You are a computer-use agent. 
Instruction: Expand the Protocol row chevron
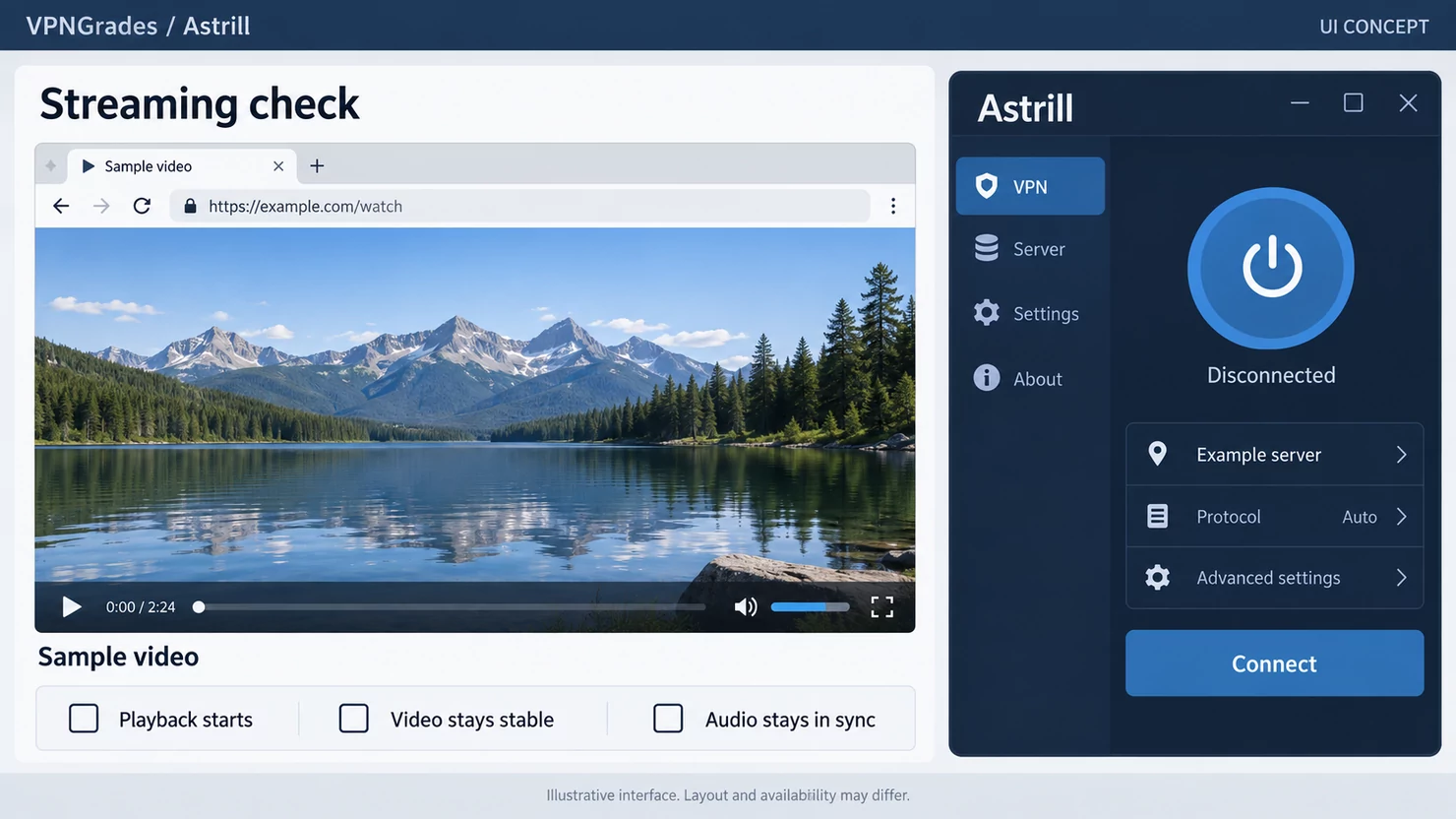[1402, 517]
